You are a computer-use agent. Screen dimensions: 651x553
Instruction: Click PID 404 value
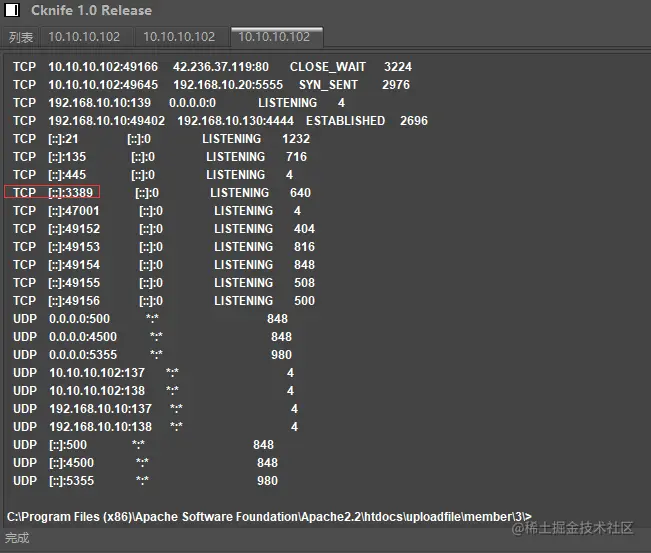[304, 229]
